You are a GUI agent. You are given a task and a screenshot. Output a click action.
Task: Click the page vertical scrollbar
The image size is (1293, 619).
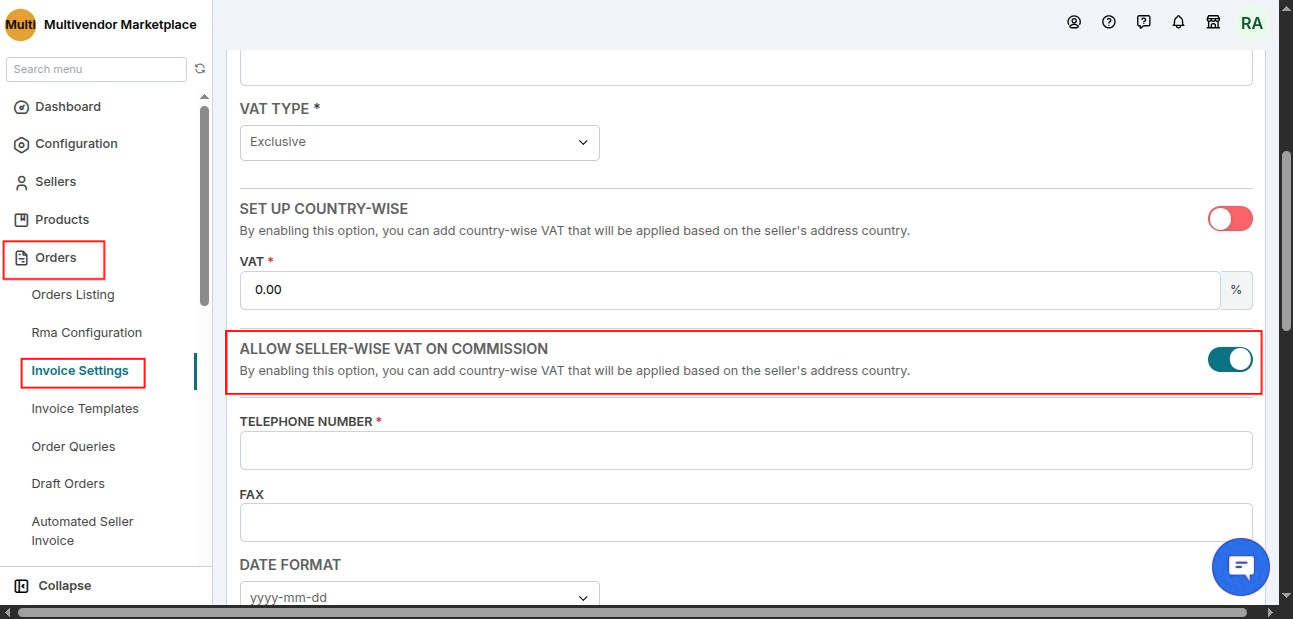click(1286, 240)
